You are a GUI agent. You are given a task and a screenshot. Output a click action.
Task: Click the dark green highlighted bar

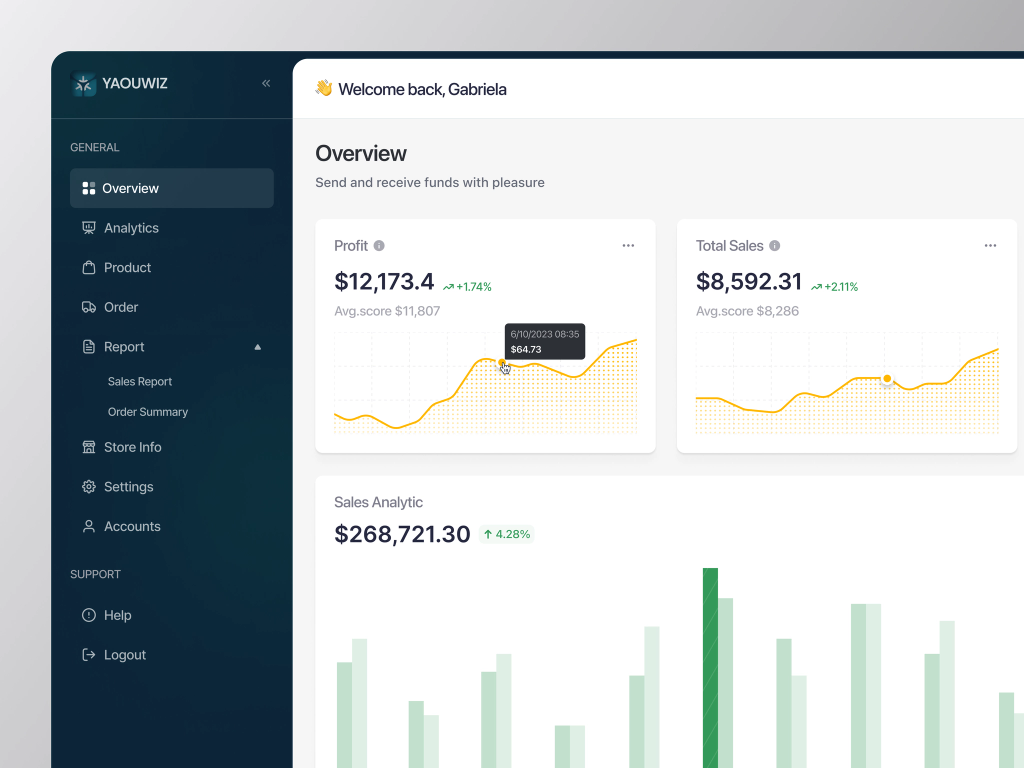coord(710,667)
